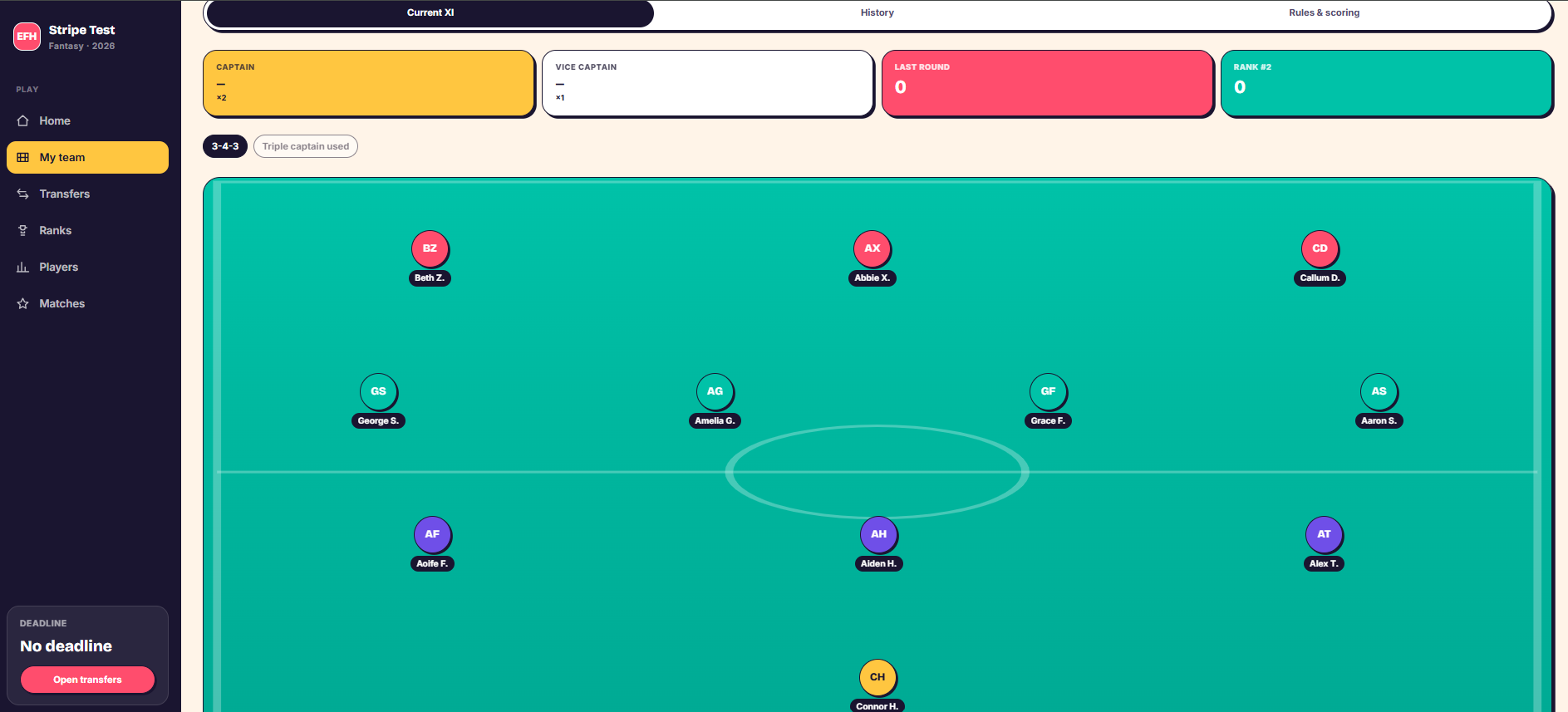Open the Matches page
This screenshot has height=712, width=1568.
(87, 304)
